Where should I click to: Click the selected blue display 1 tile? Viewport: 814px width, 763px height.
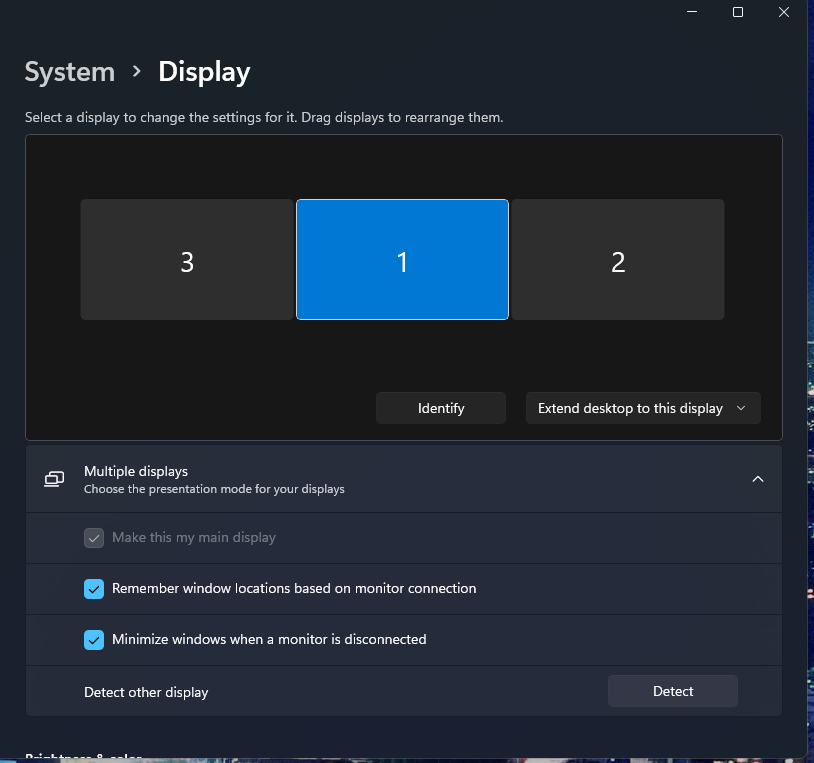(x=402, y=260)
